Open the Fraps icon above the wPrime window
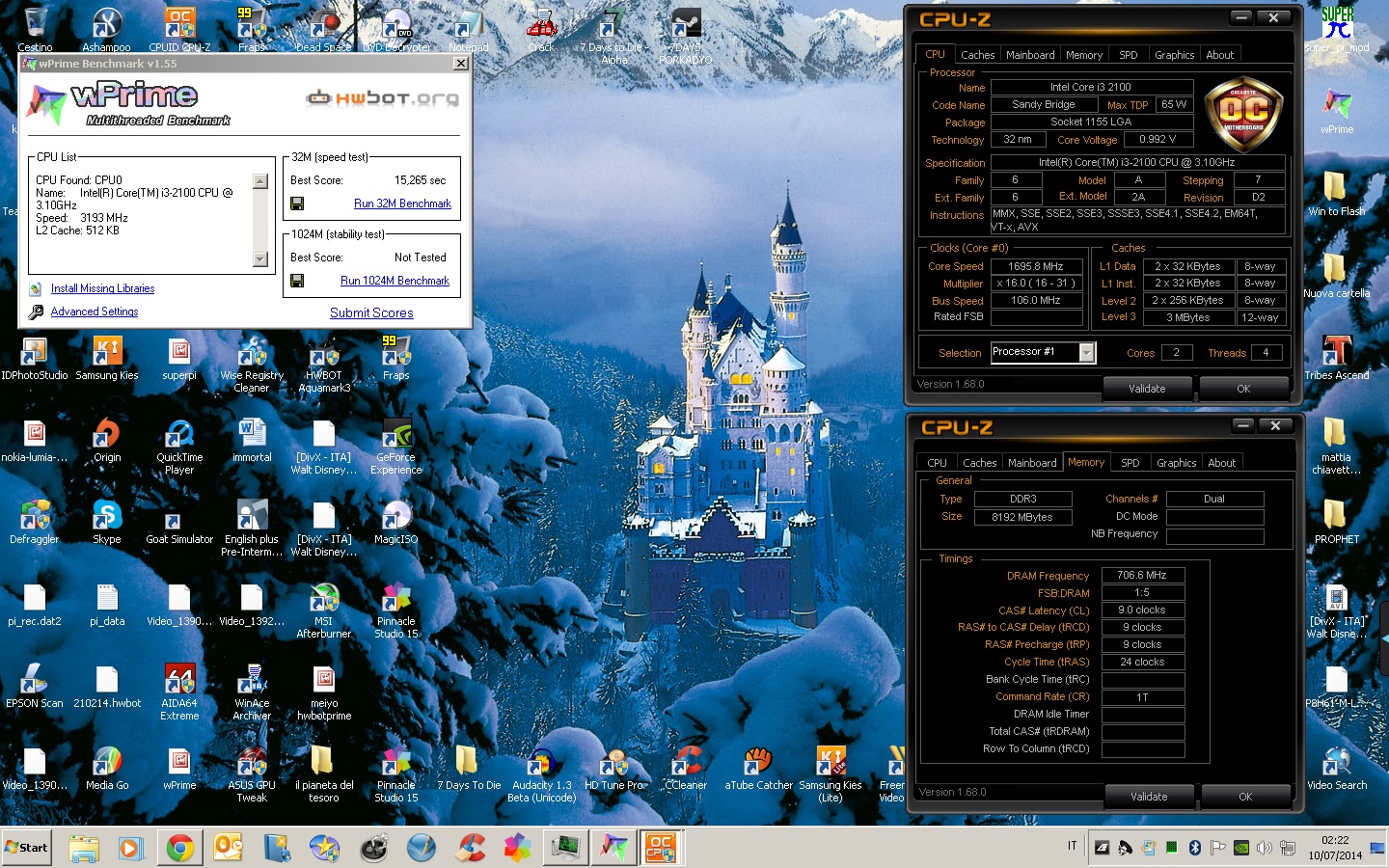Viewport: 1389px width, 868px height. click(252, 29)
